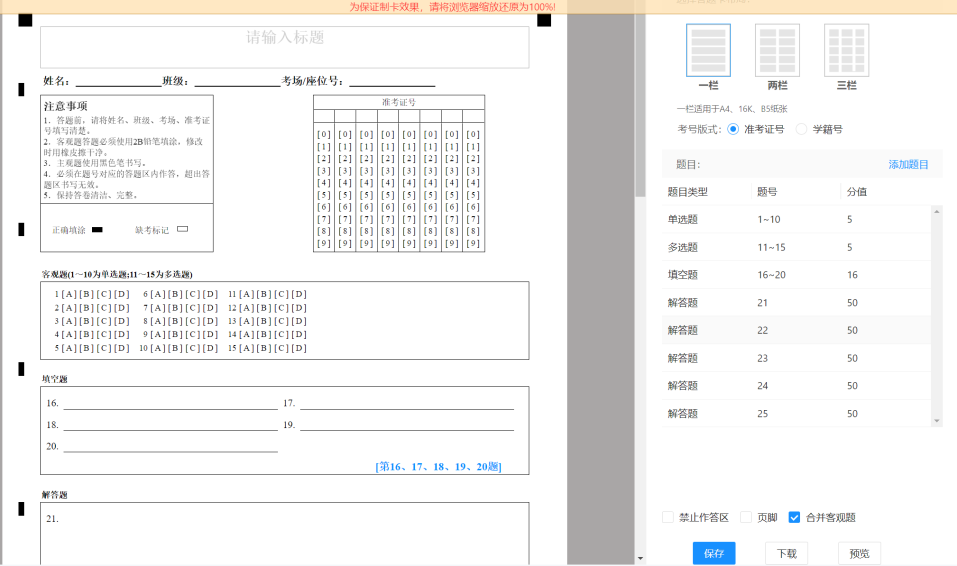This screenshot has height=566, width=957.
Task: Click the 预览 button
Action: click(859, 553)
